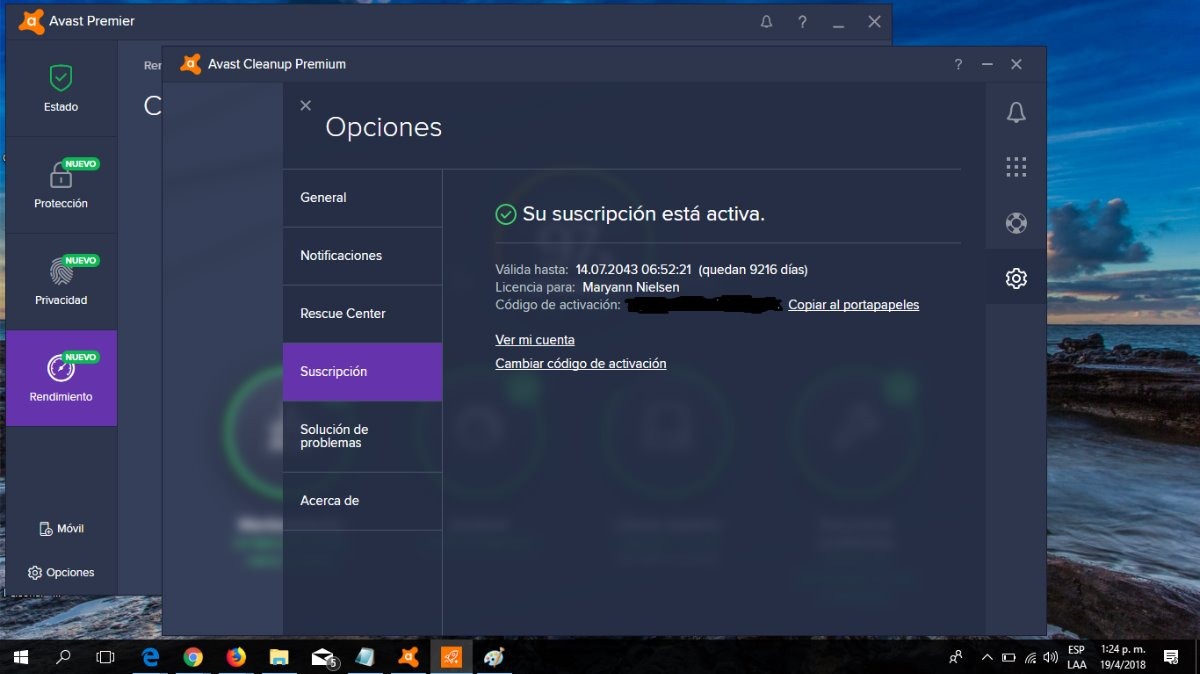Open taskbar clock and date

point(1124,656)
